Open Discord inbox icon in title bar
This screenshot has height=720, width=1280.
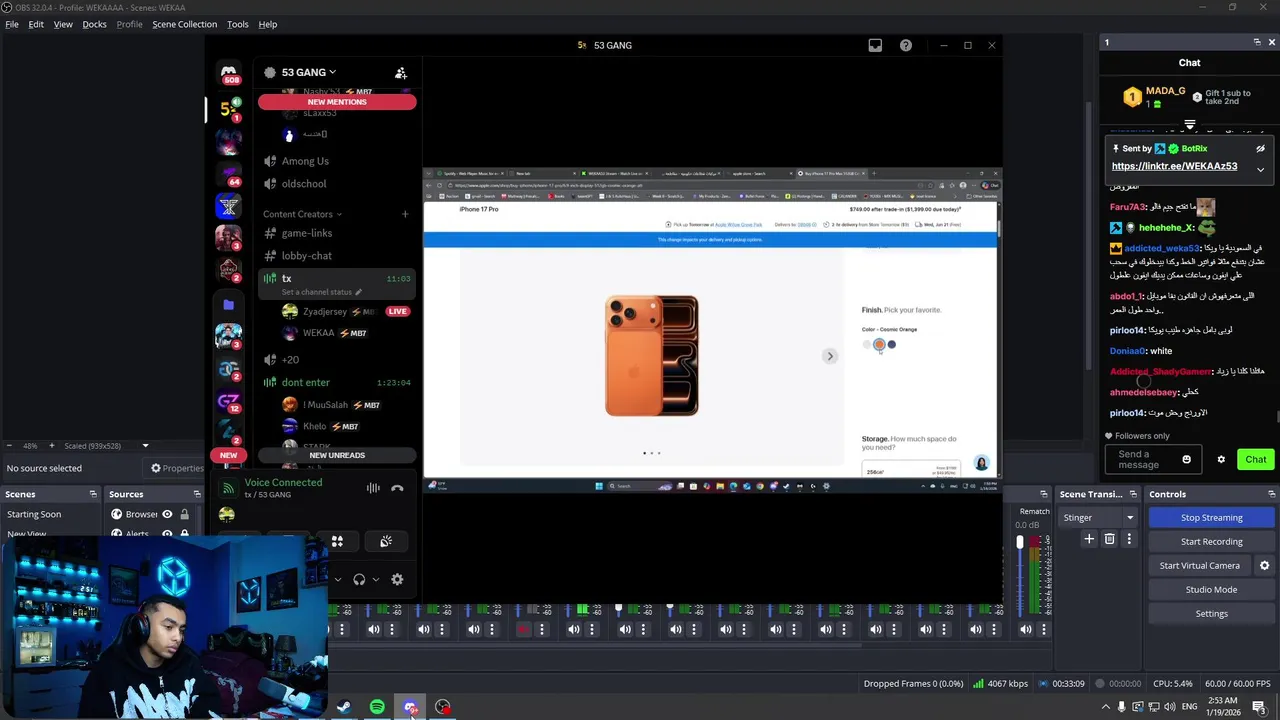(875, 45)
